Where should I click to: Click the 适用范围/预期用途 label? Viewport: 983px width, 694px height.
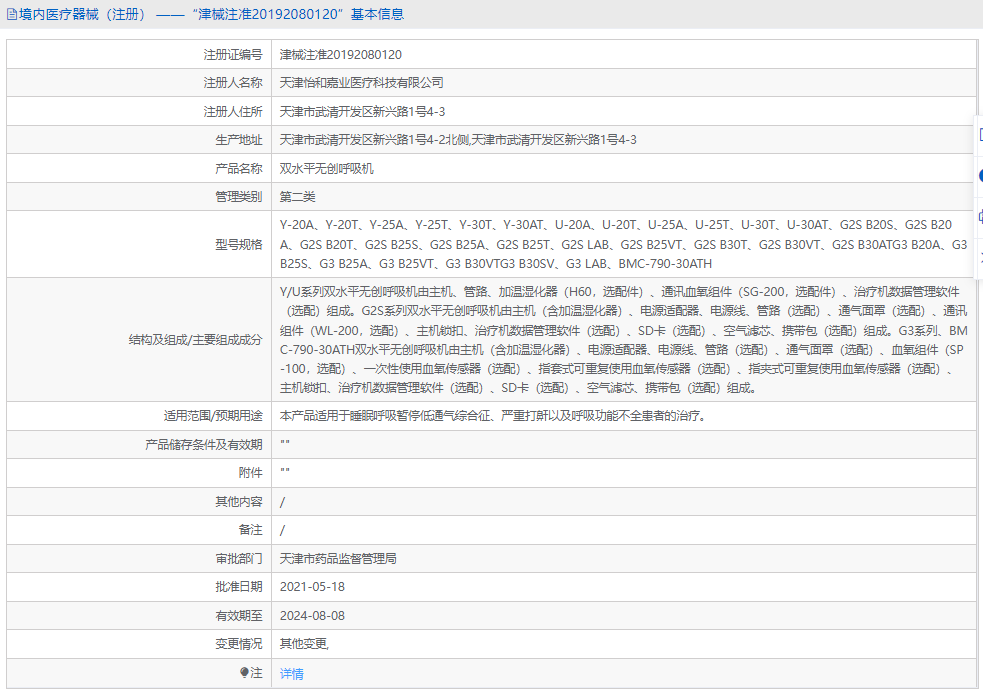(x=213, y=416)
